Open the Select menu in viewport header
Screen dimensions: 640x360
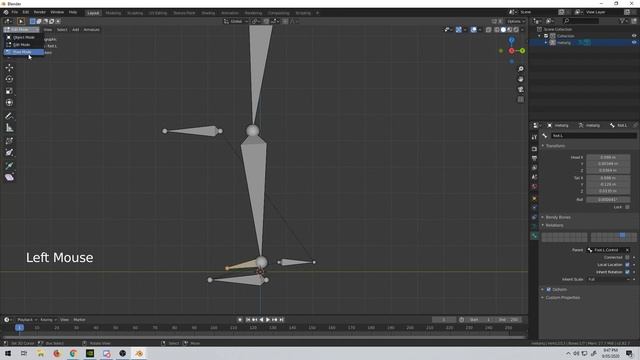coord(62,29)
